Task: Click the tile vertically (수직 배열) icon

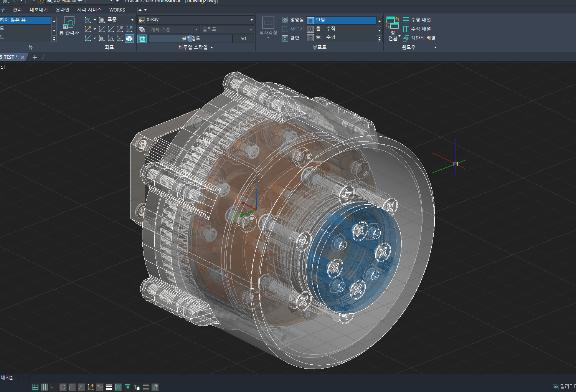Action: click(x=406, y=29)
